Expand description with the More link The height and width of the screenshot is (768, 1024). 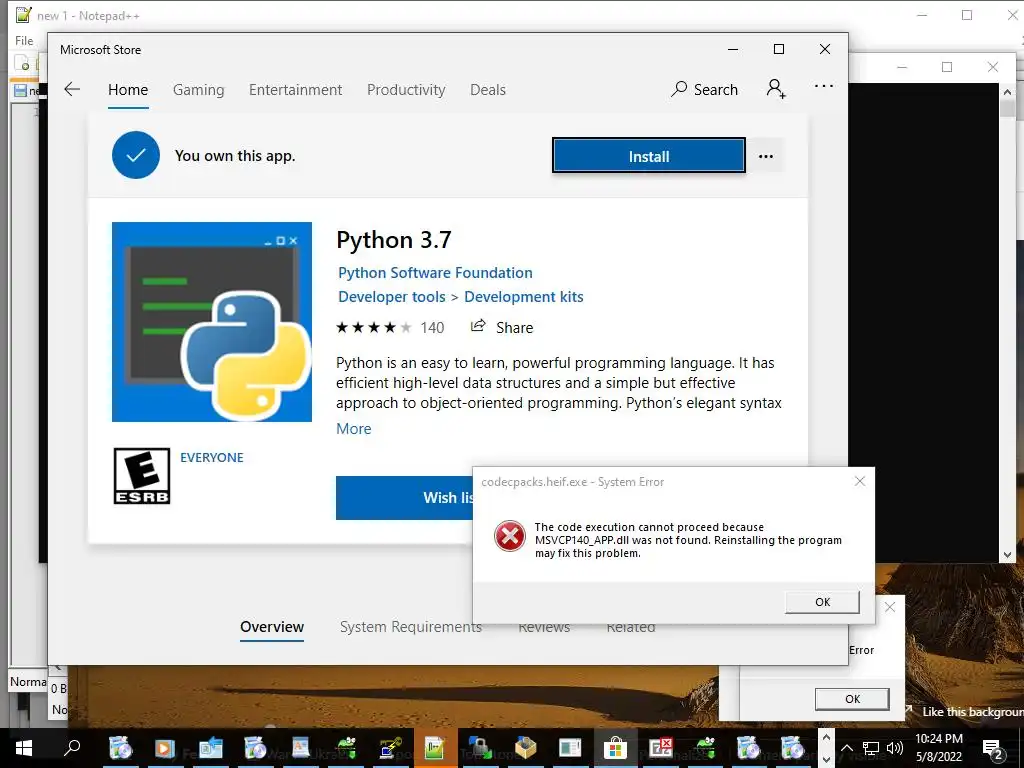pos(353,429)
